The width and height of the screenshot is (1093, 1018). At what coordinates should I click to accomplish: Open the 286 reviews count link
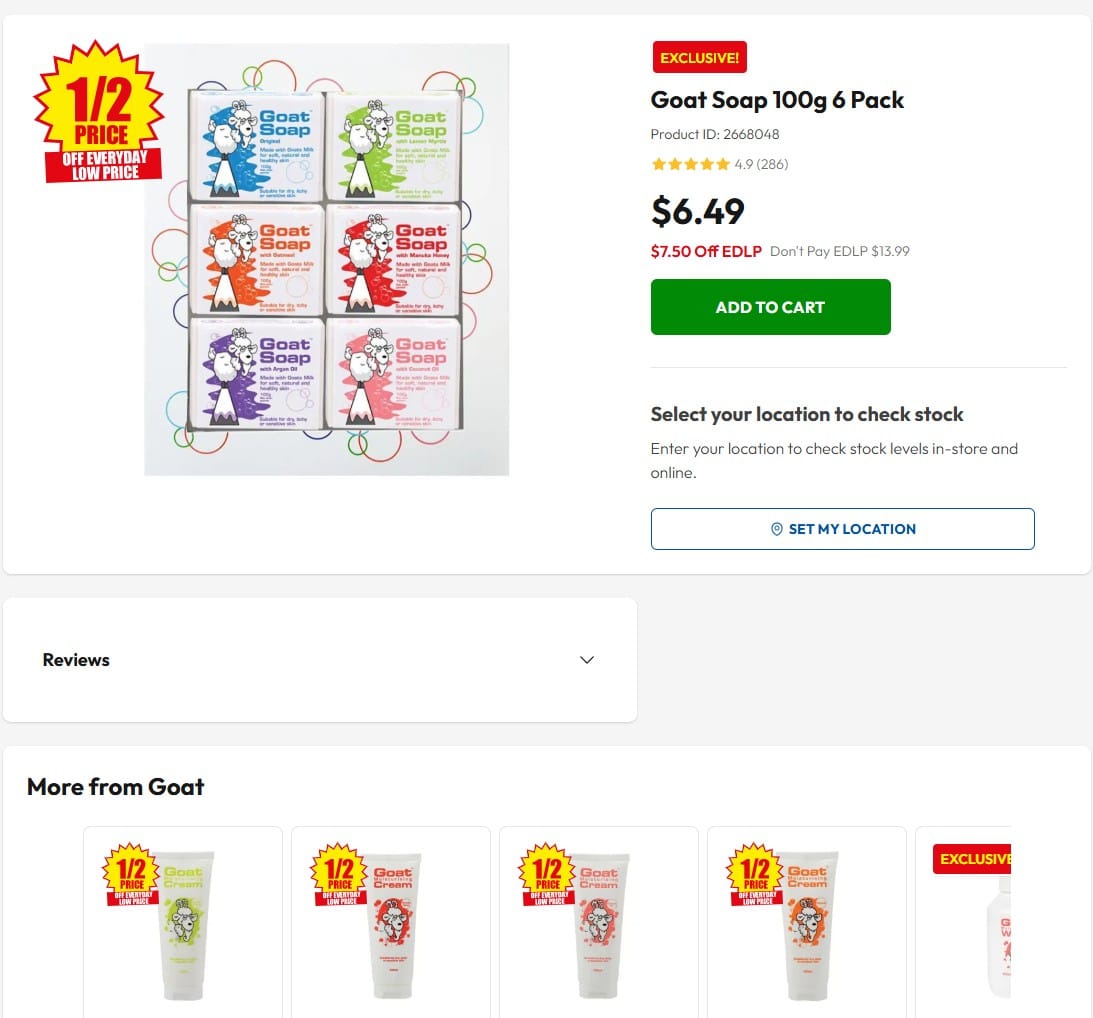772,164
